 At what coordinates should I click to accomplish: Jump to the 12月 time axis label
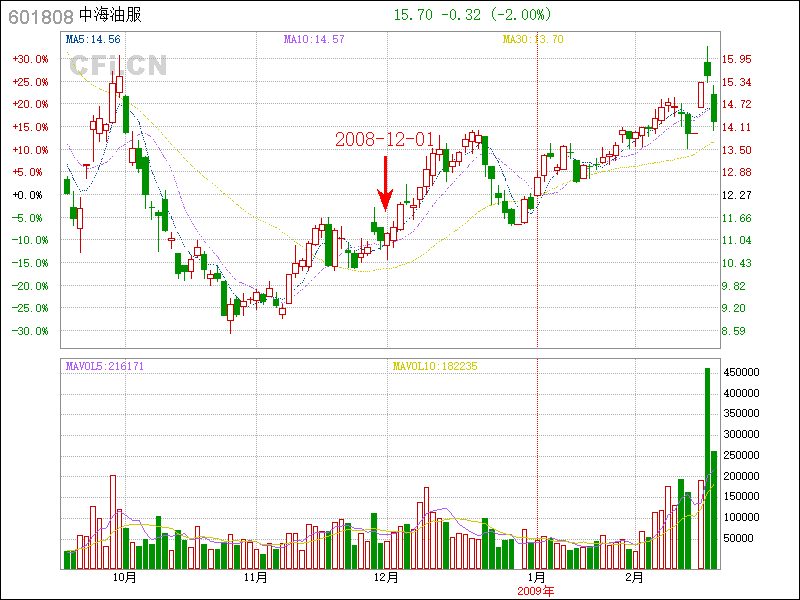(386, 577)
